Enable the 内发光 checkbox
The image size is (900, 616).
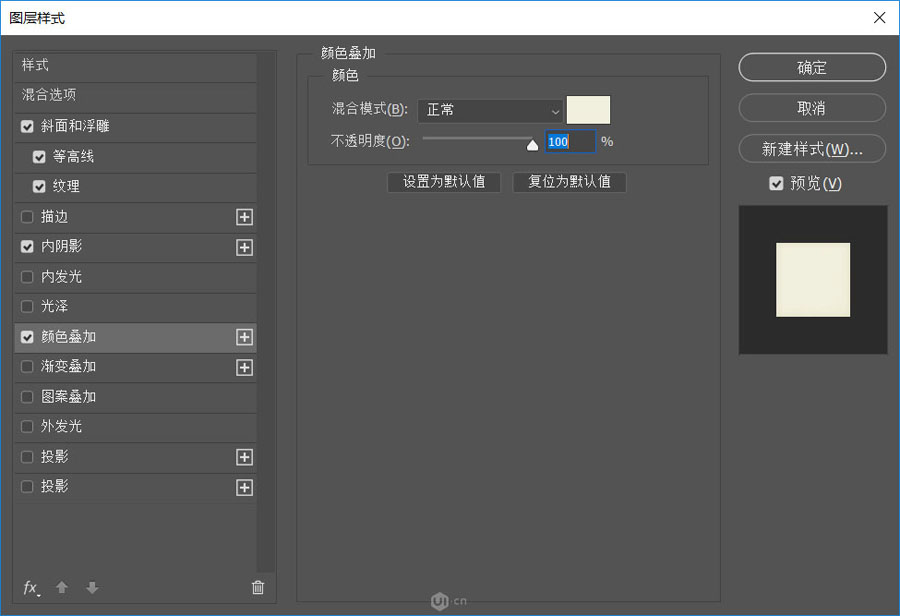25,277
